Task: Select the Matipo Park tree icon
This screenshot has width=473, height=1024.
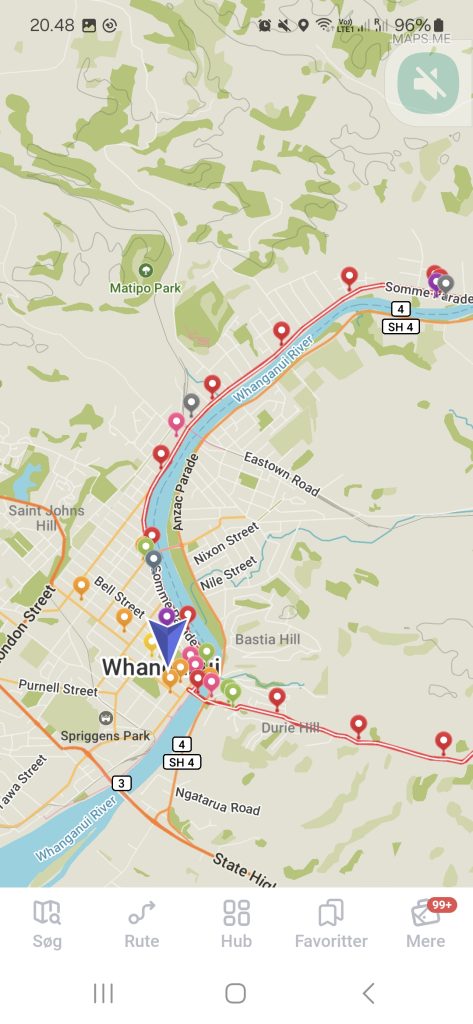Action: point(146,270)
